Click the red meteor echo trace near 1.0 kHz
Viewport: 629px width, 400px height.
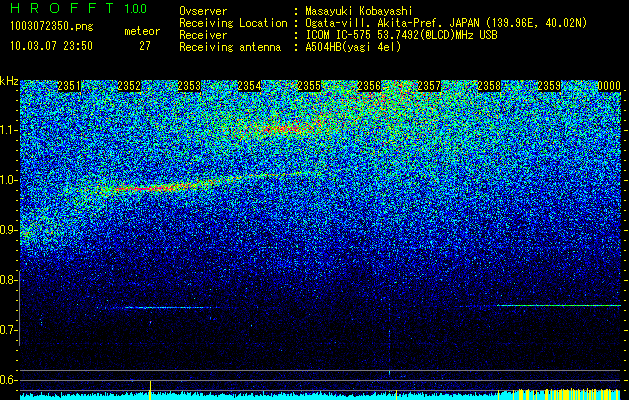click(146, 188)
